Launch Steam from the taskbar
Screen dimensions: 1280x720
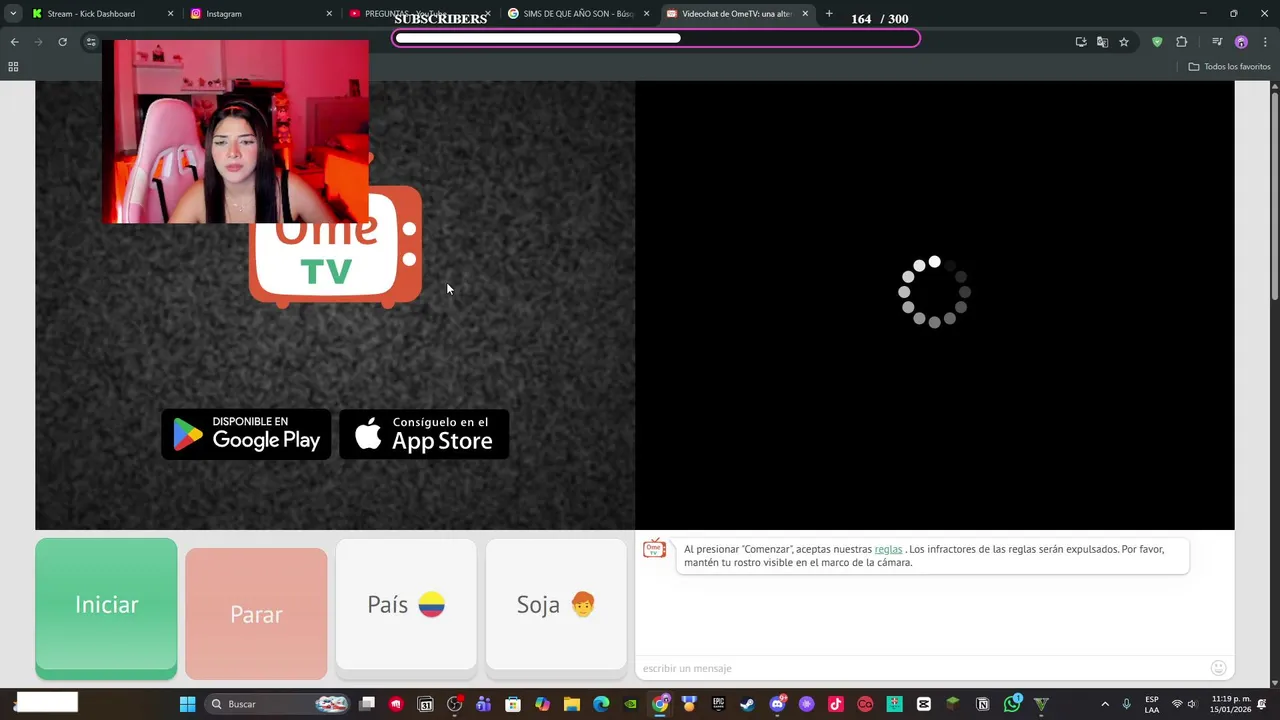(747, 704)
